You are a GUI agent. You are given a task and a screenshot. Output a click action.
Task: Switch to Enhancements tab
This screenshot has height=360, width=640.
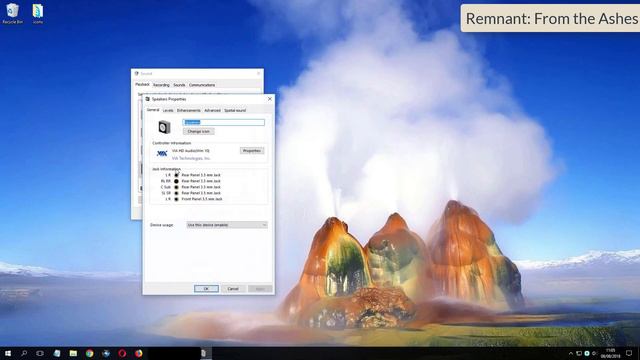pyautogui.click(x=189, y=110)
